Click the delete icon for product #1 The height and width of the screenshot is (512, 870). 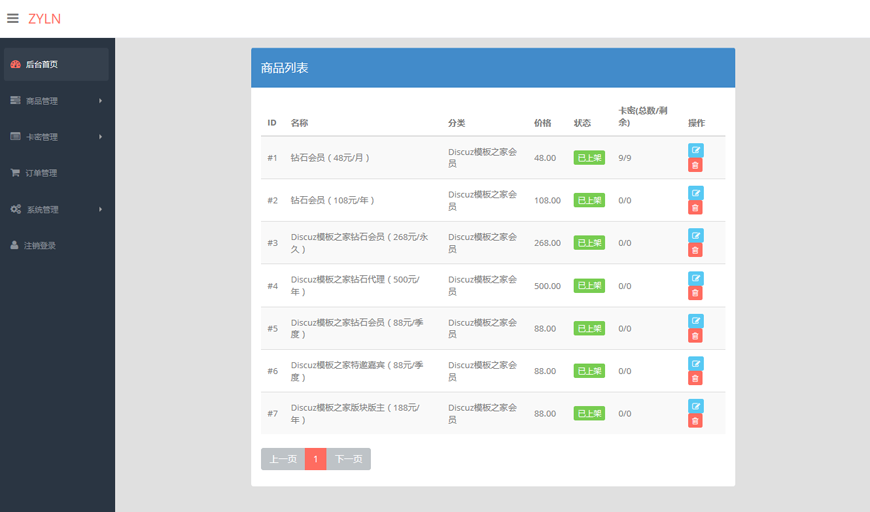pyautogui.click(x=695, y=165)
